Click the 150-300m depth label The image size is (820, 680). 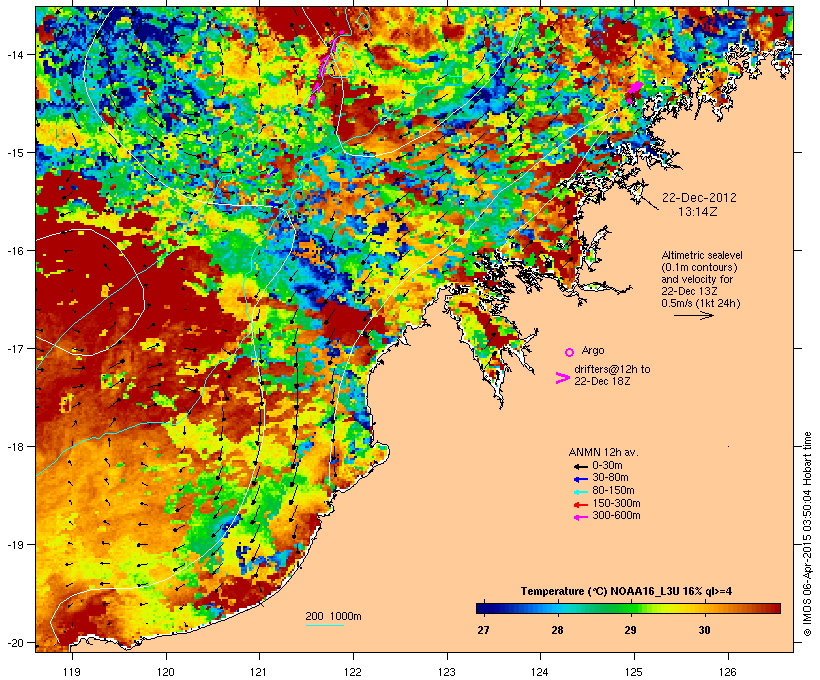pyautogui.click(x=616, y=503)
